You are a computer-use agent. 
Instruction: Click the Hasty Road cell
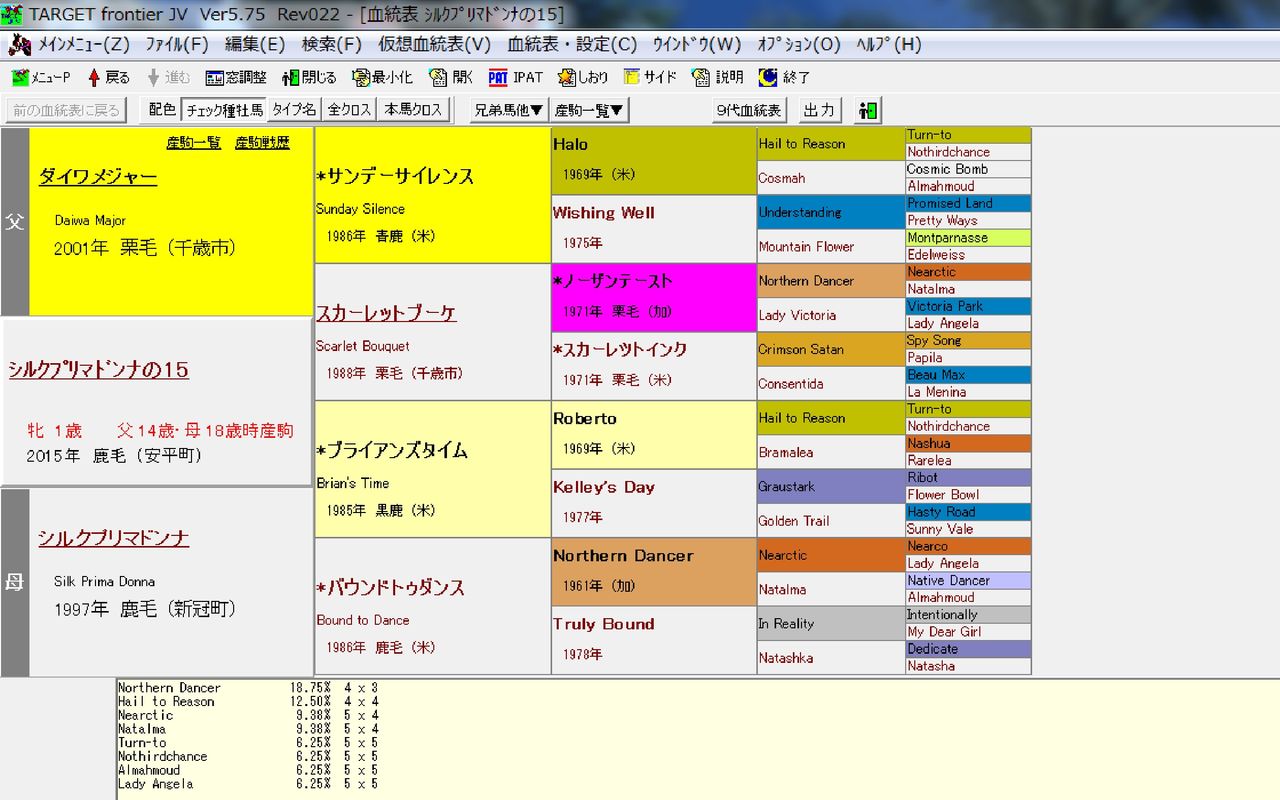tap(968, 511)
